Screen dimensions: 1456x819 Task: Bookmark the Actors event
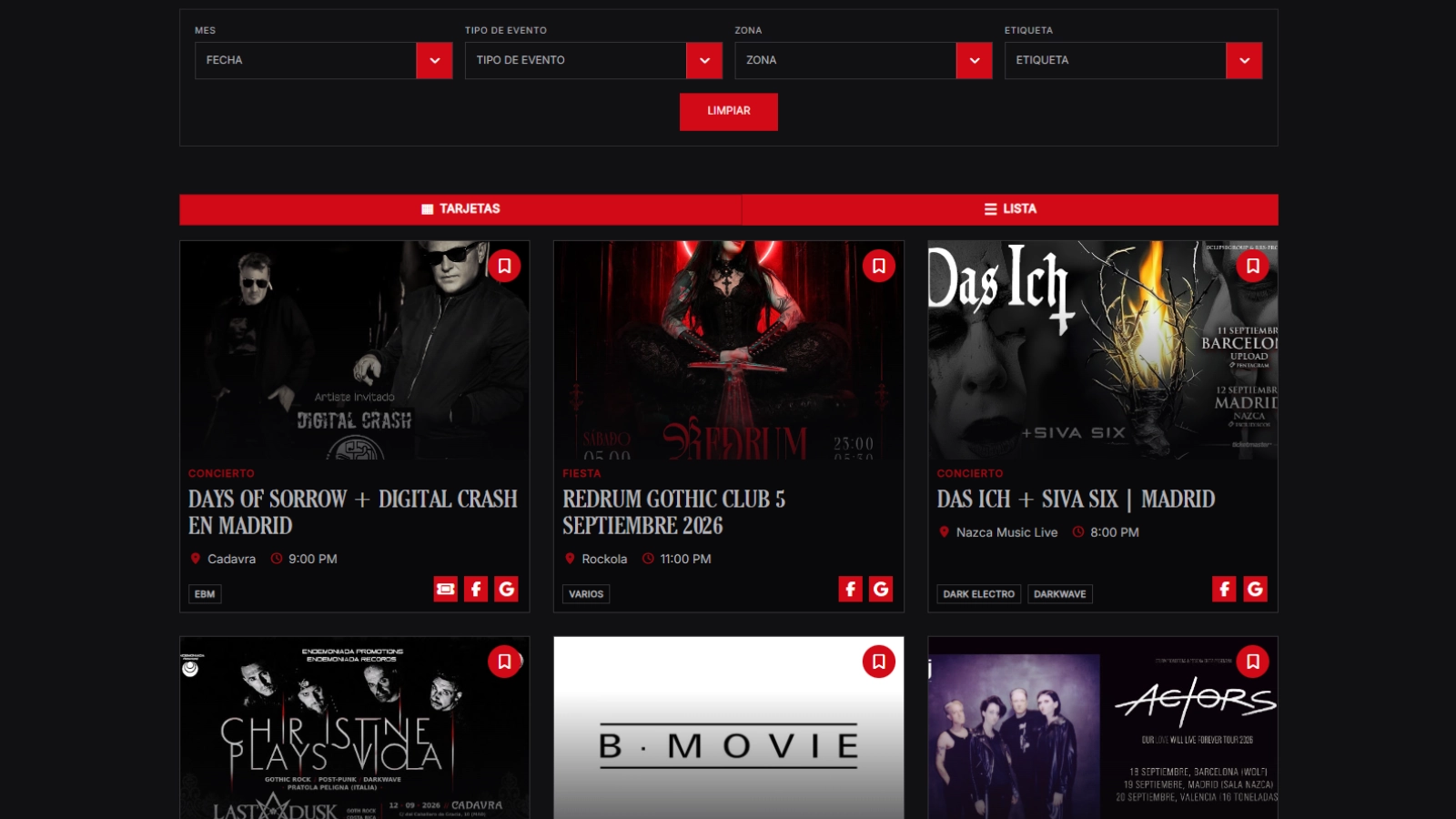coord(1253,662)
